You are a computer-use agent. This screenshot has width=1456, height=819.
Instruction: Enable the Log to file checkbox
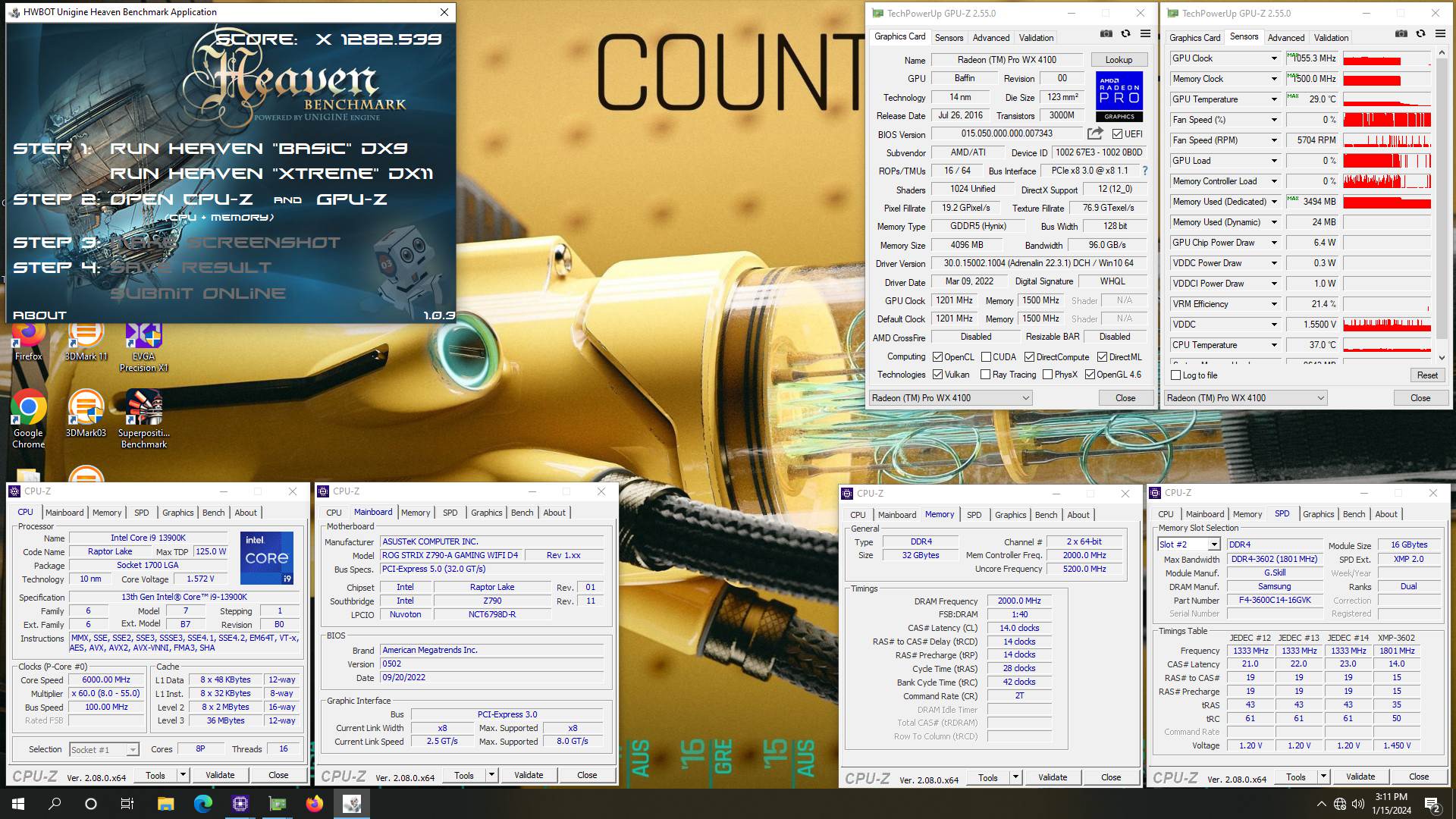pyautogui.click(x=1176, y=375)
